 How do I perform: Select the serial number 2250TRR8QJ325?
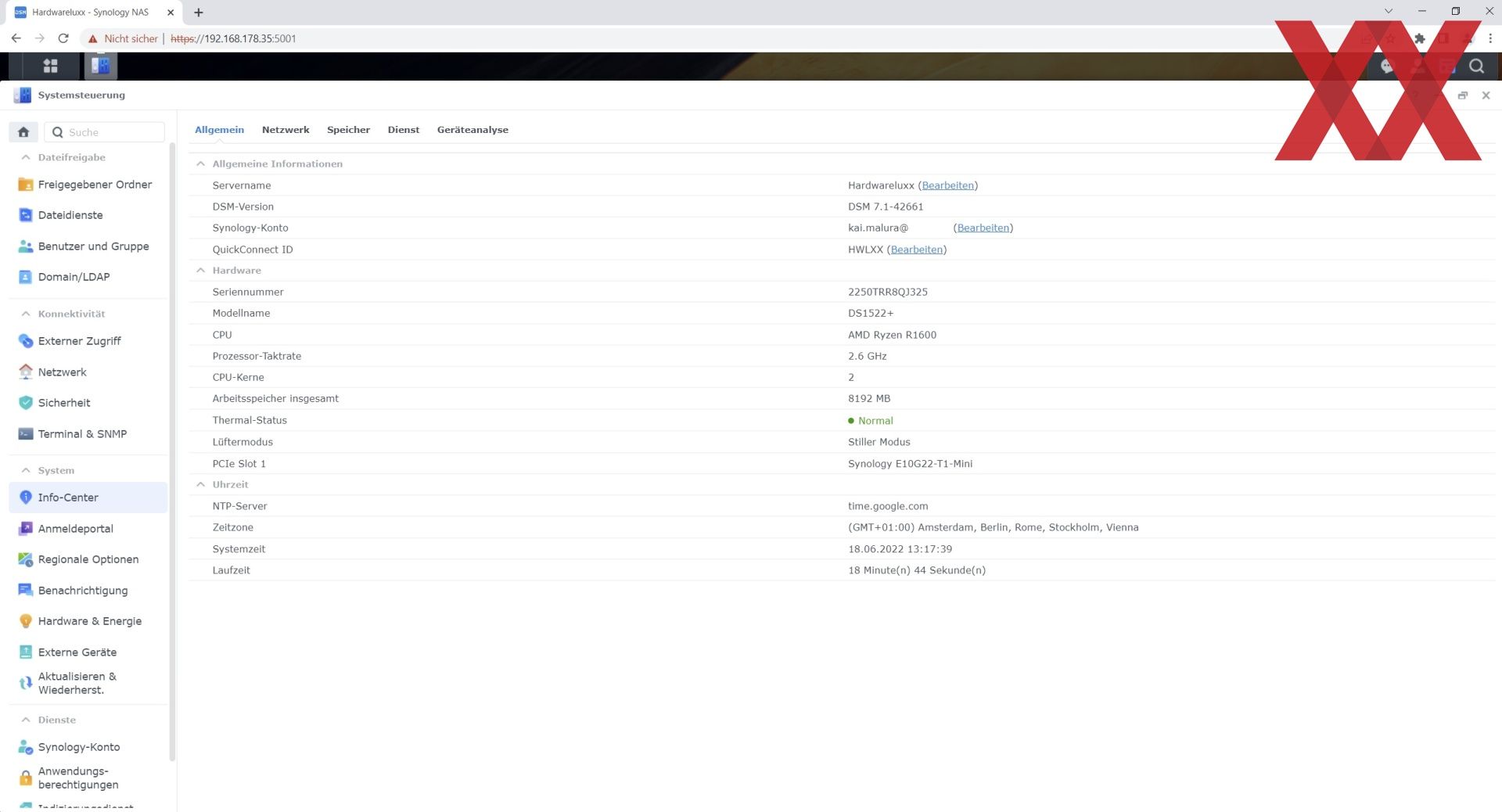(887, 292)
